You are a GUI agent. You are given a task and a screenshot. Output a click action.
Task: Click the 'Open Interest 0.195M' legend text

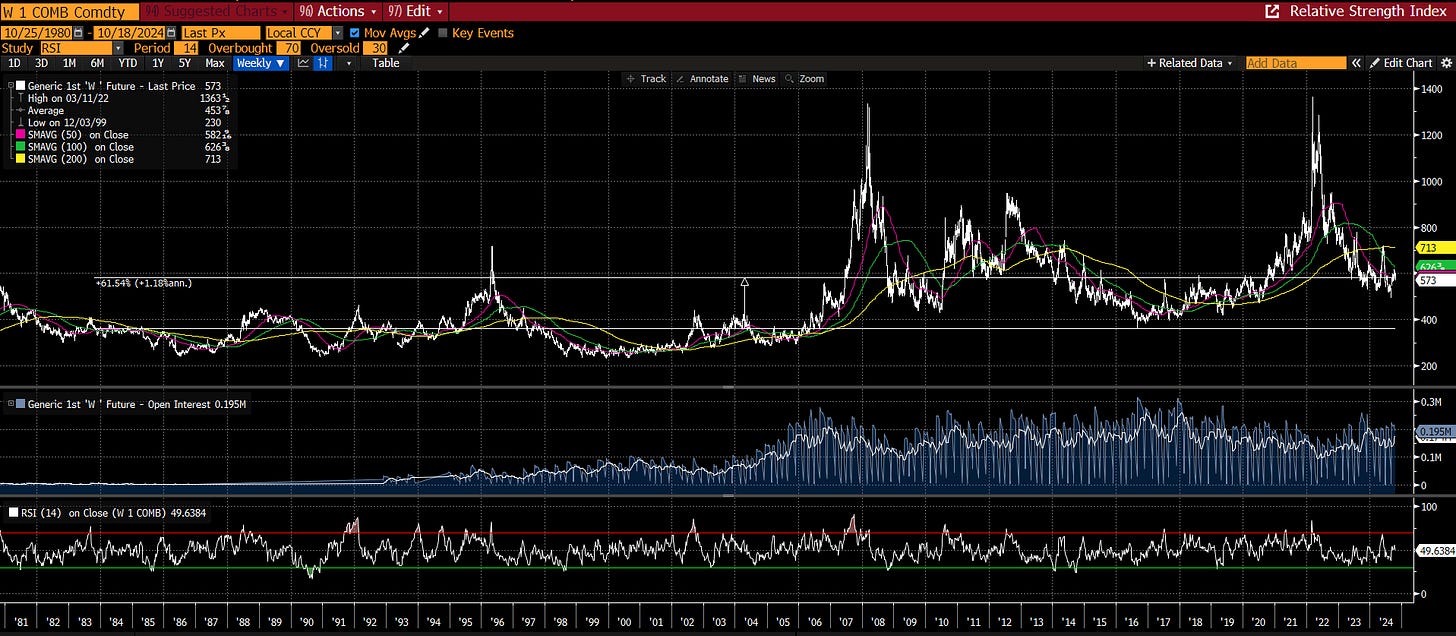click(x=199, y=404)
